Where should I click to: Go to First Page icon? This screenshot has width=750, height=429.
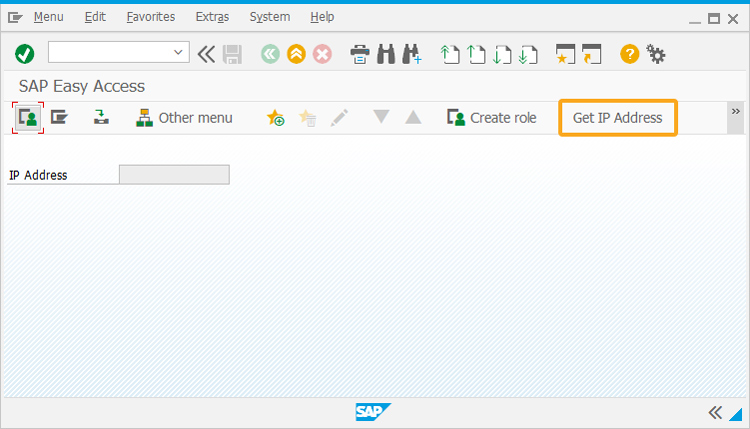(x=450, y=54)
